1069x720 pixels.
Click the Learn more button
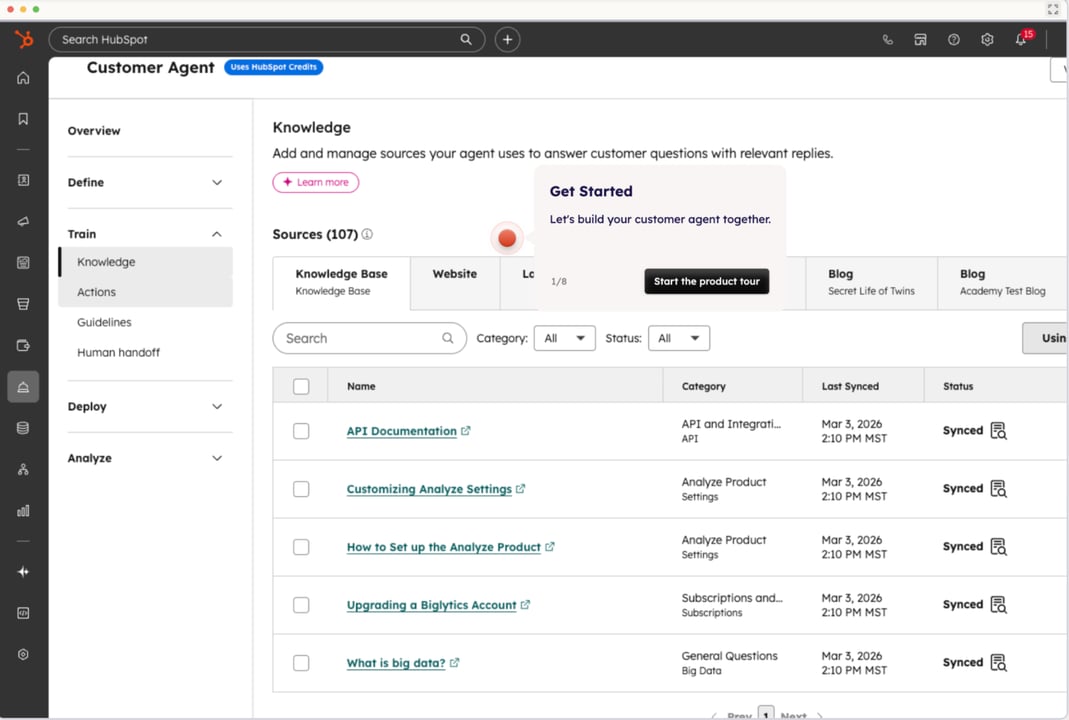[316, 182]
